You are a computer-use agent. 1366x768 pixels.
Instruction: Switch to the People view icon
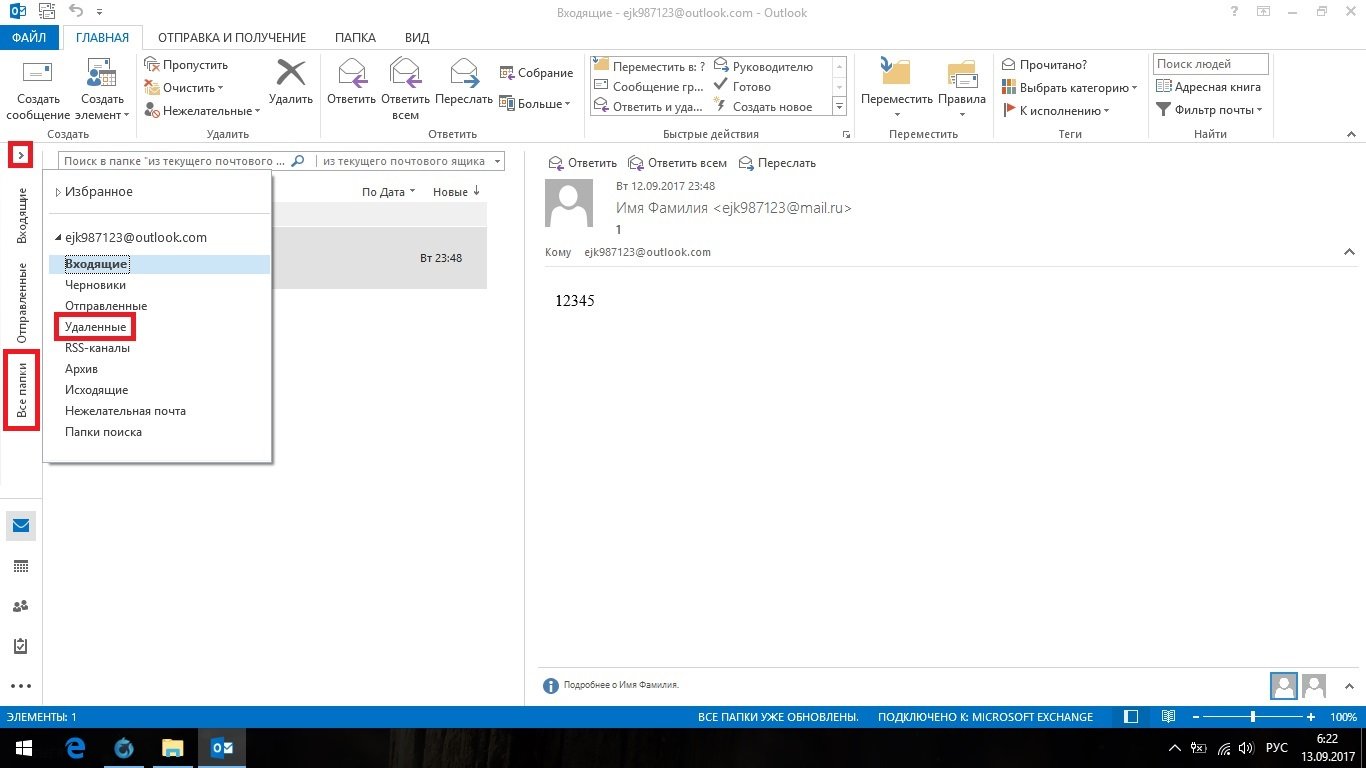(x=21, y=606)
